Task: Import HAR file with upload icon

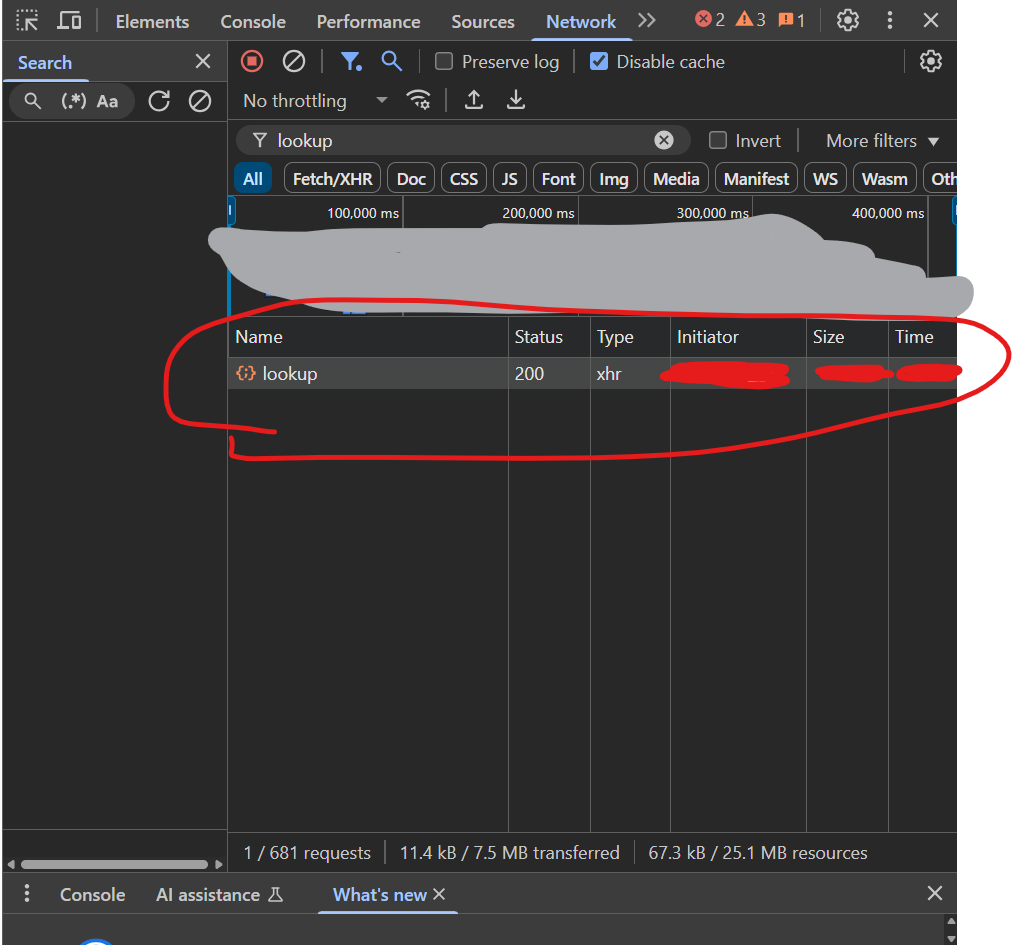Action: (x=474, y=100)
